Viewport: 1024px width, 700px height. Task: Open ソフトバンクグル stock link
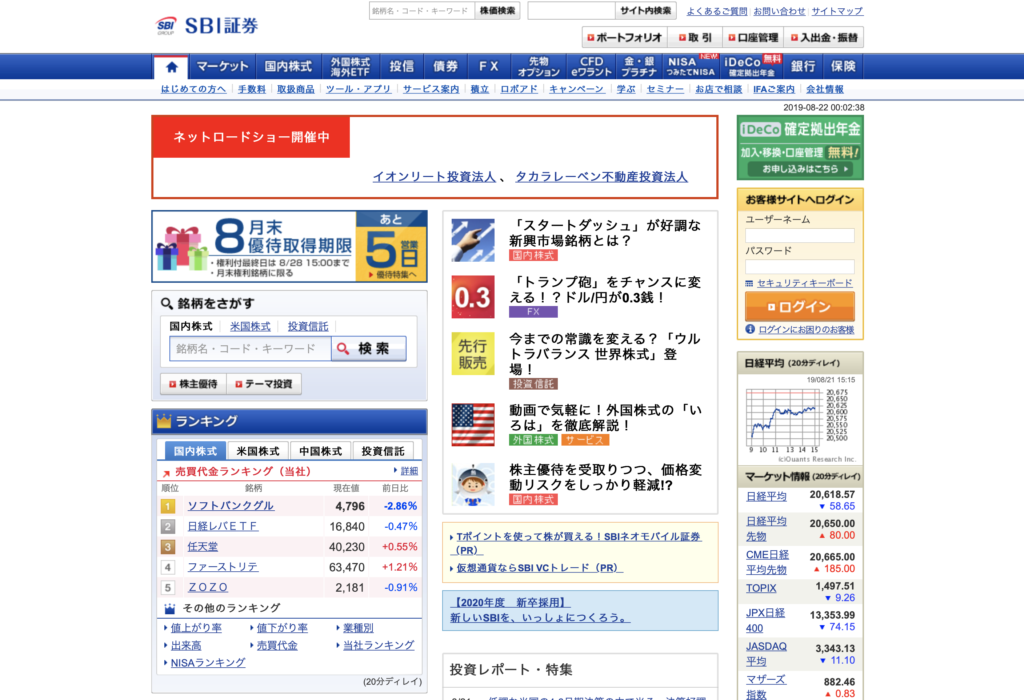231,506
